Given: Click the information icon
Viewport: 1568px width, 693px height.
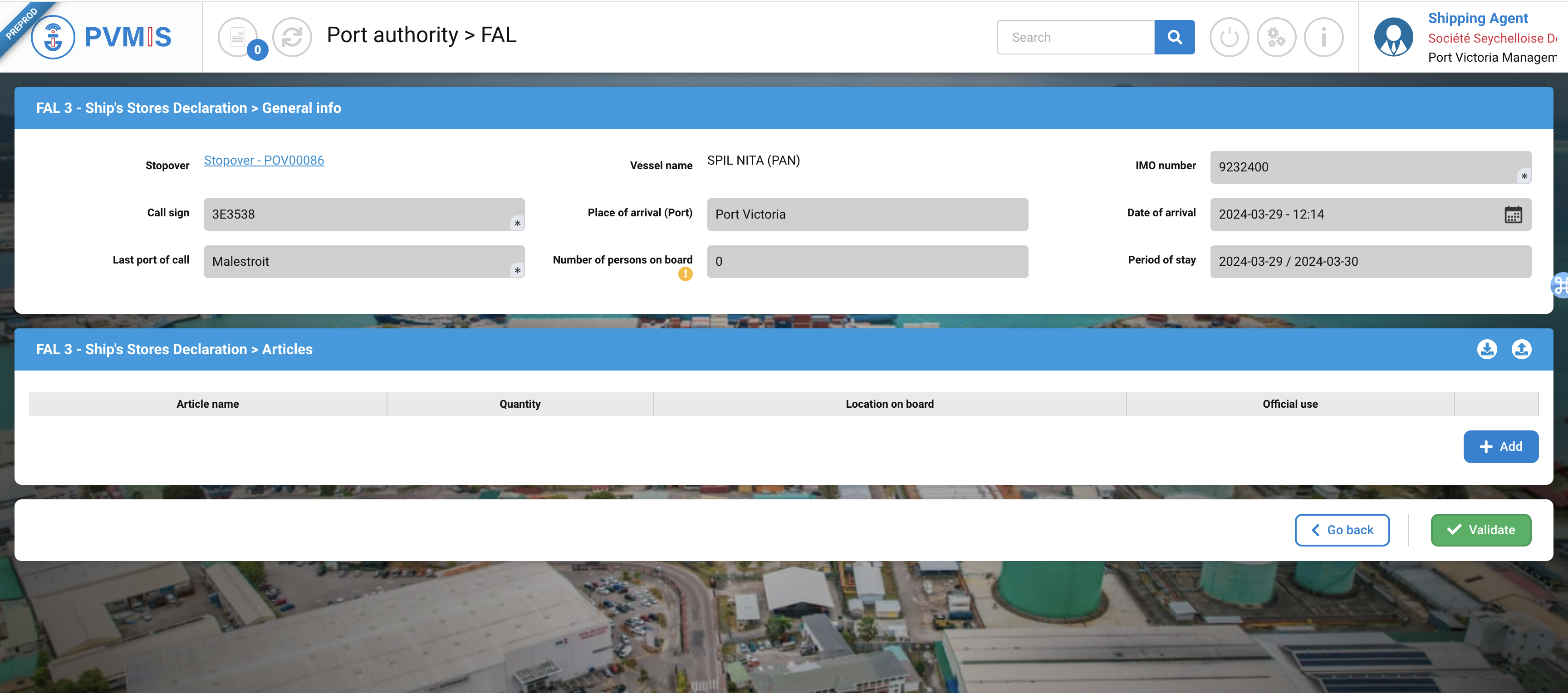Looking at the screenshot, I should tap(1323, 37).
